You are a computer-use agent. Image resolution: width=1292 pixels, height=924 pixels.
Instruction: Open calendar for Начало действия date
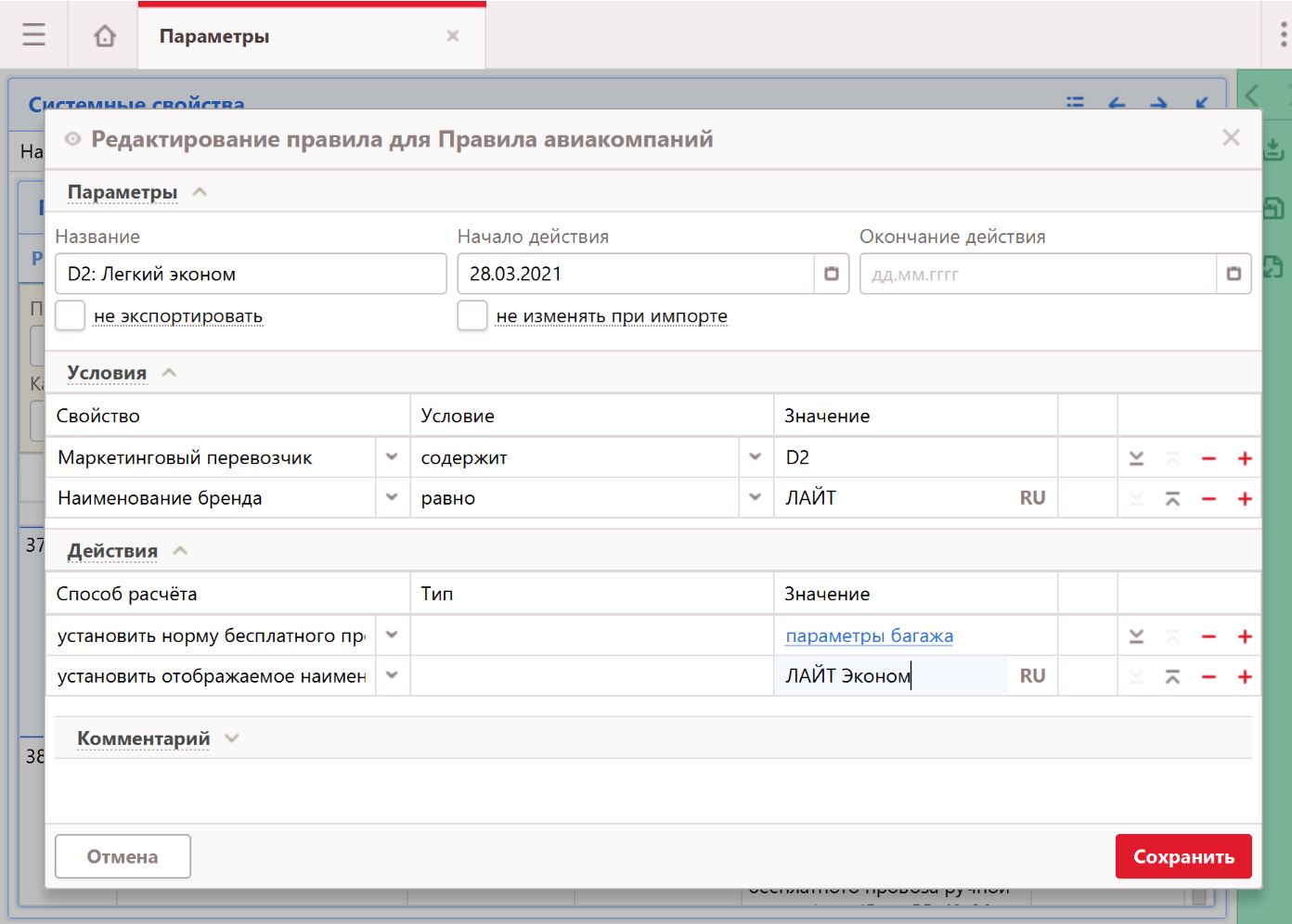point(831,274)
